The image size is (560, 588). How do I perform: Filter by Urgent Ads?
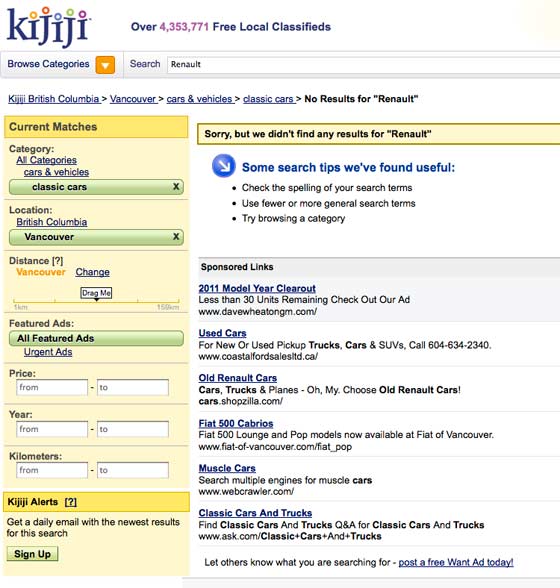pos(48,352)
